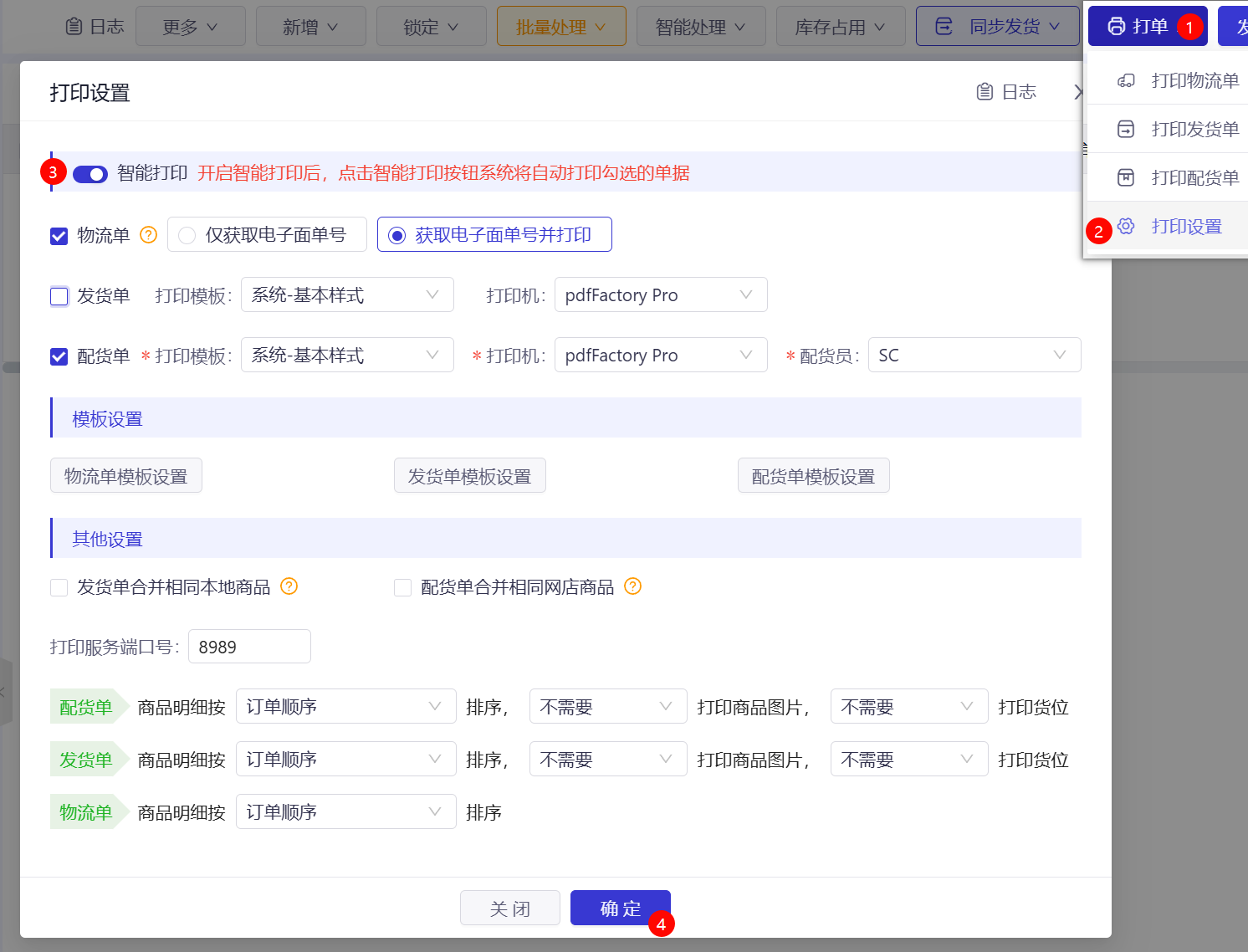
Task: Choose 打印发货单 from 打单 menu
Action: pos(1166,129)
